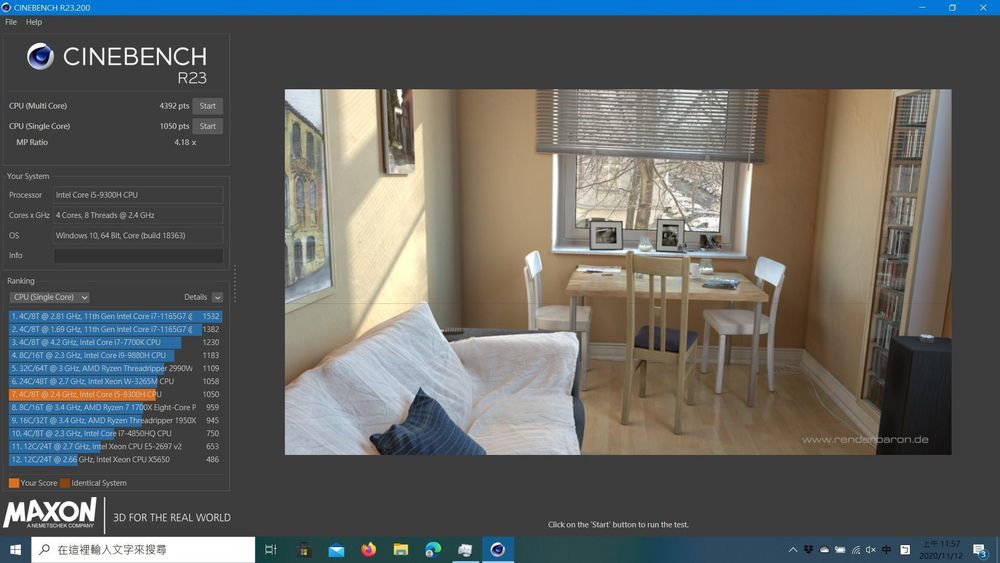1000x563 pixels.
Task: Select the highlighted Core i5-9300H ranking row
Action: click(115, 394)
